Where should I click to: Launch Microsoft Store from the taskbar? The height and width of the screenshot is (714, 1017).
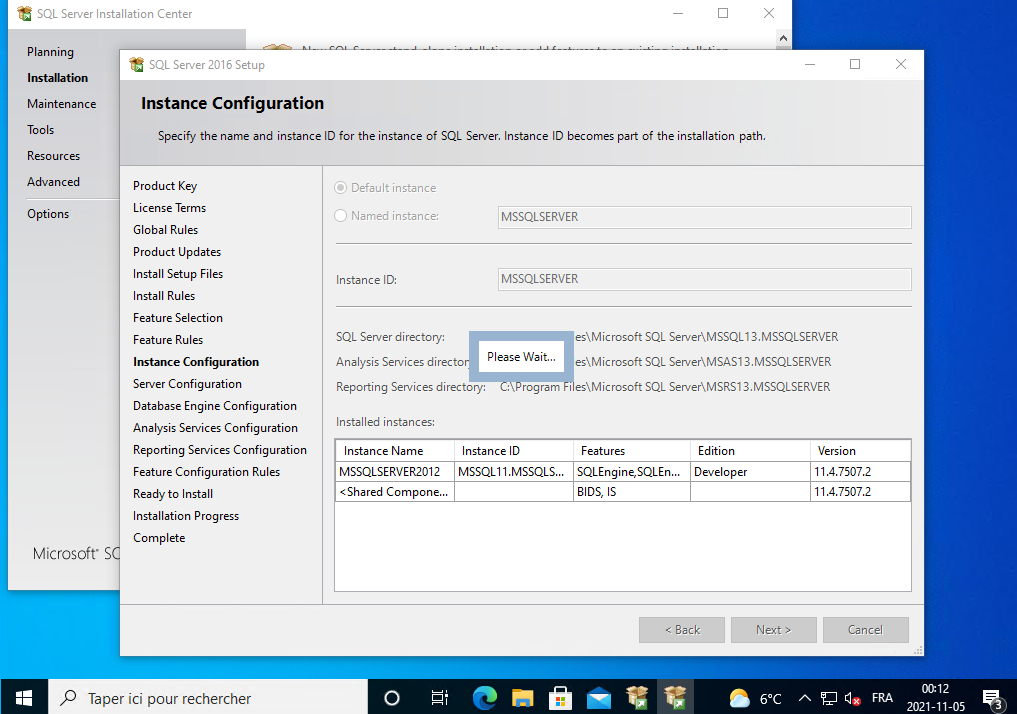coord(561,697)
